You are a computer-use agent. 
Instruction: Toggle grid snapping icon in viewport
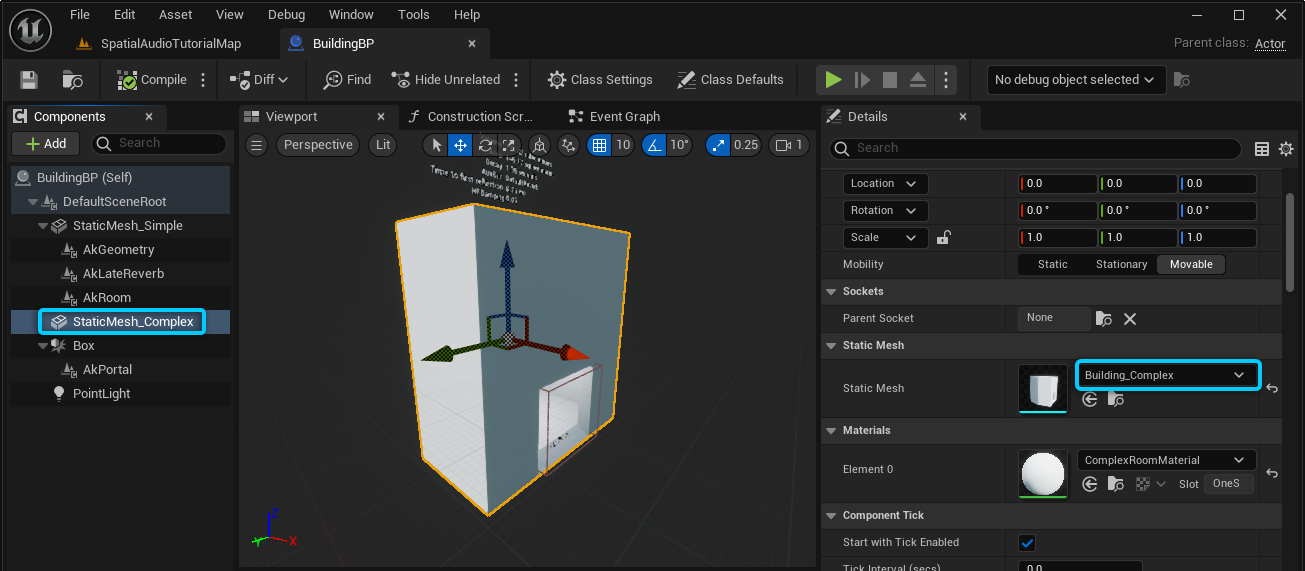599,145
